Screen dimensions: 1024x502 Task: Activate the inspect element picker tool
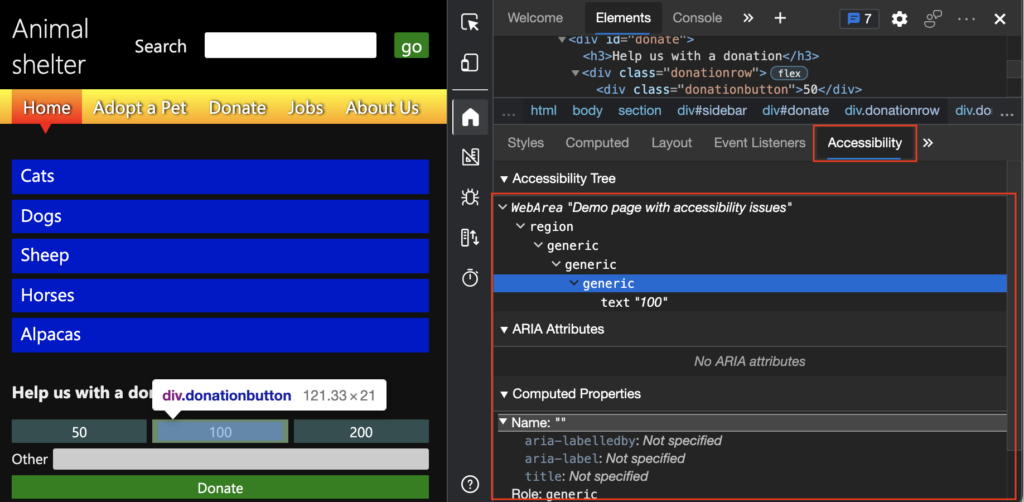470,23
